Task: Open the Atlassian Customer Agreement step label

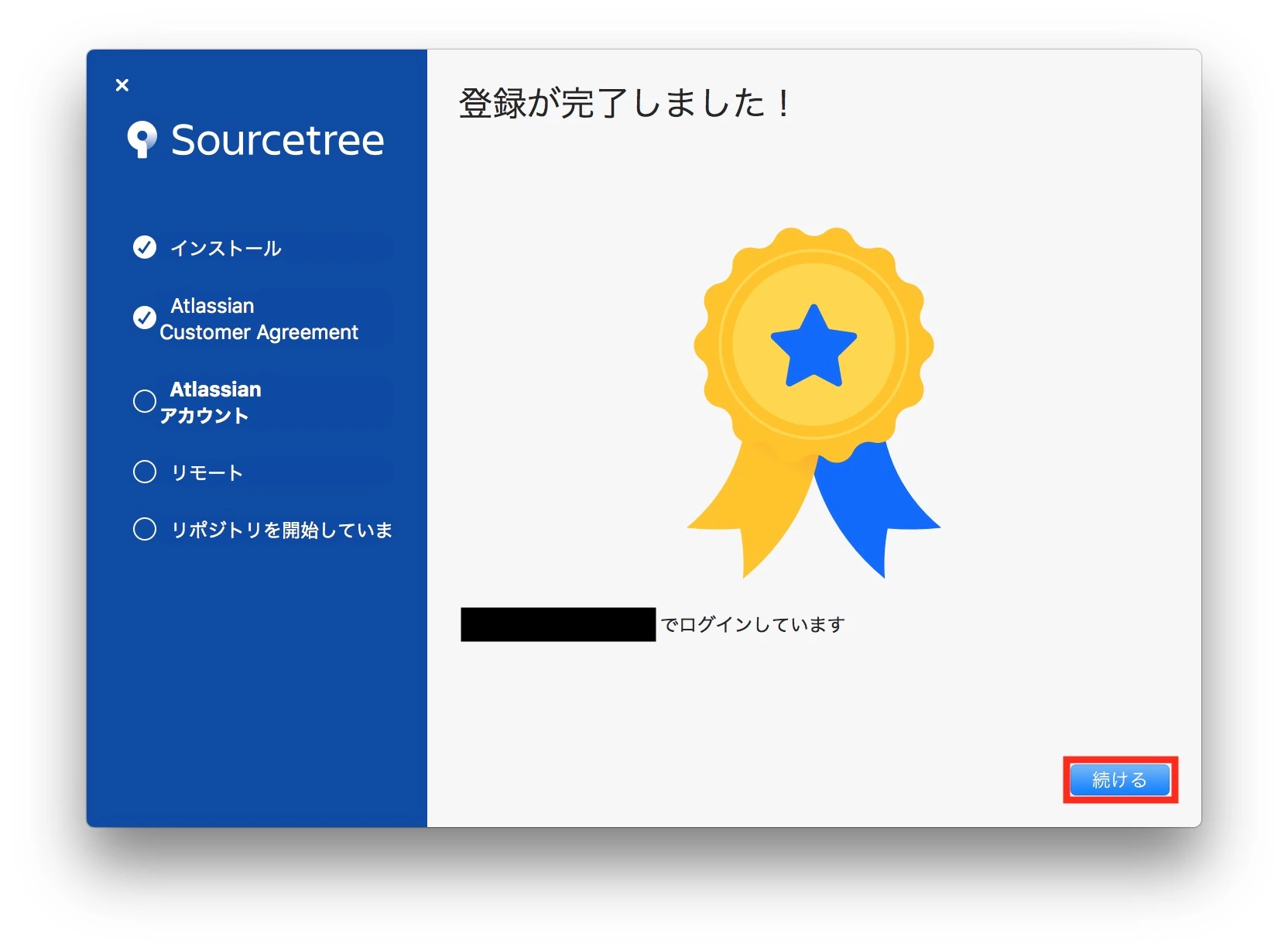Action: pyautogui.click(x=259, y=319)
